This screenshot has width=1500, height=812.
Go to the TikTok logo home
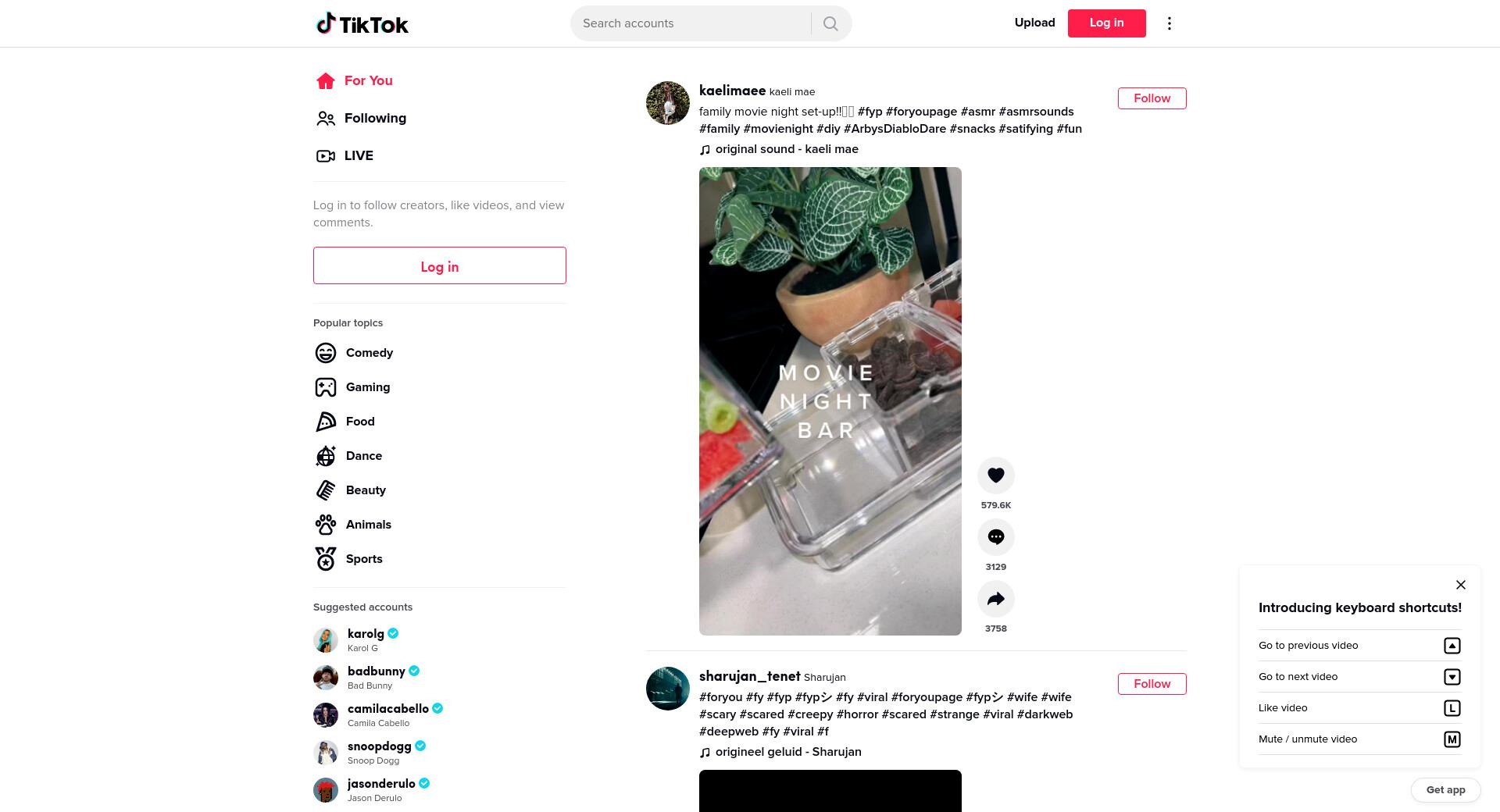pos(362,23)
